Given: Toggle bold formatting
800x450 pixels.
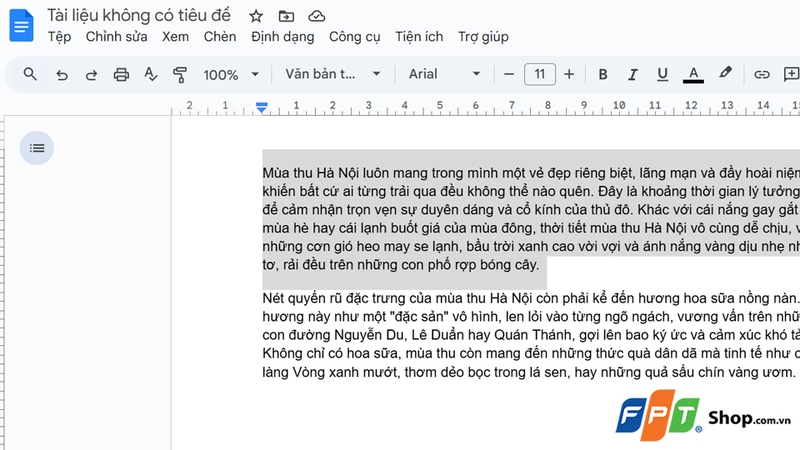Looking at the screenshot, I should [x=603, y=74].
